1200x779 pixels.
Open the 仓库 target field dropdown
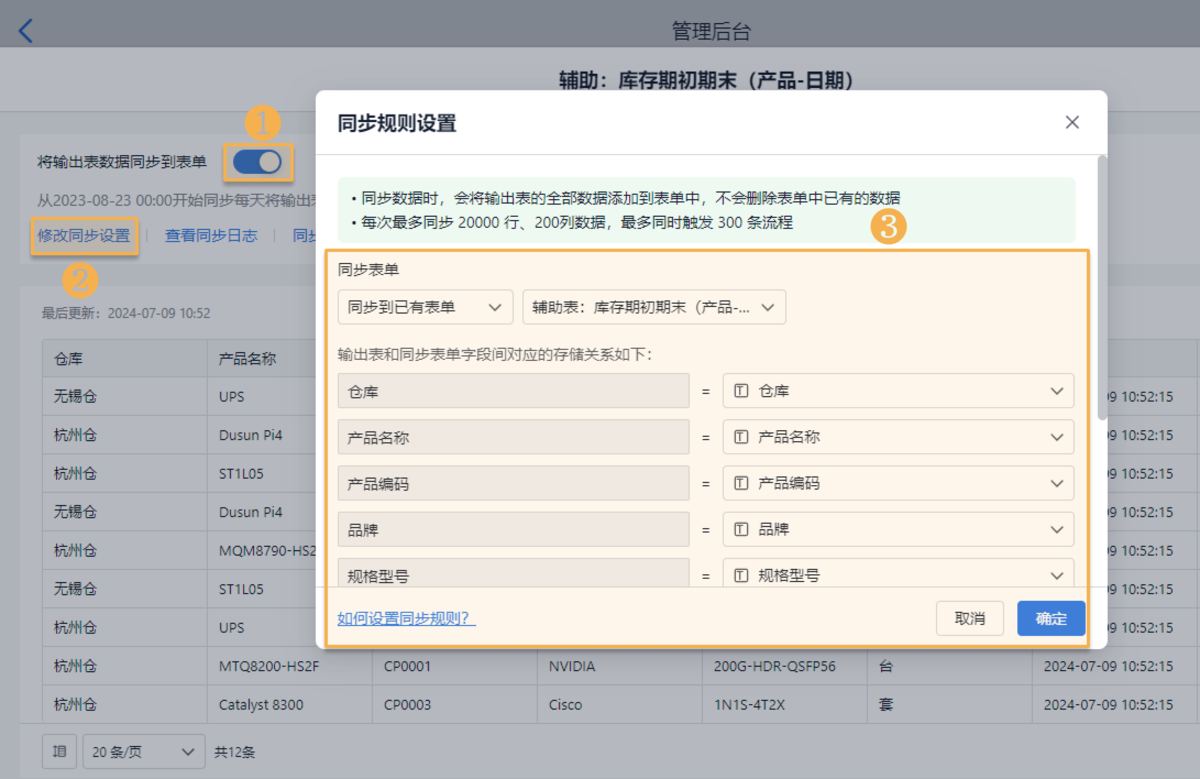(898, 391)
